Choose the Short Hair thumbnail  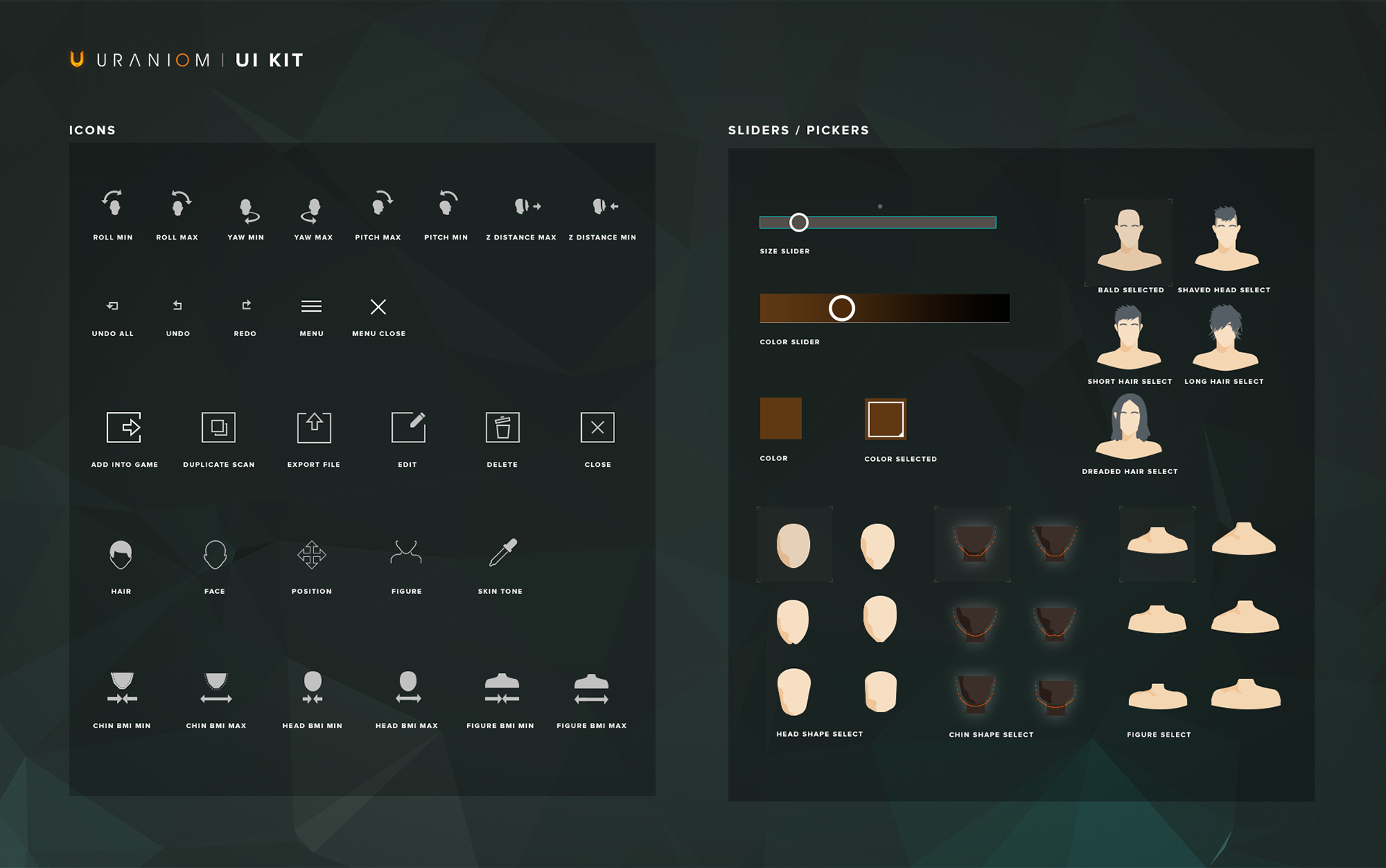[1129, 338]
